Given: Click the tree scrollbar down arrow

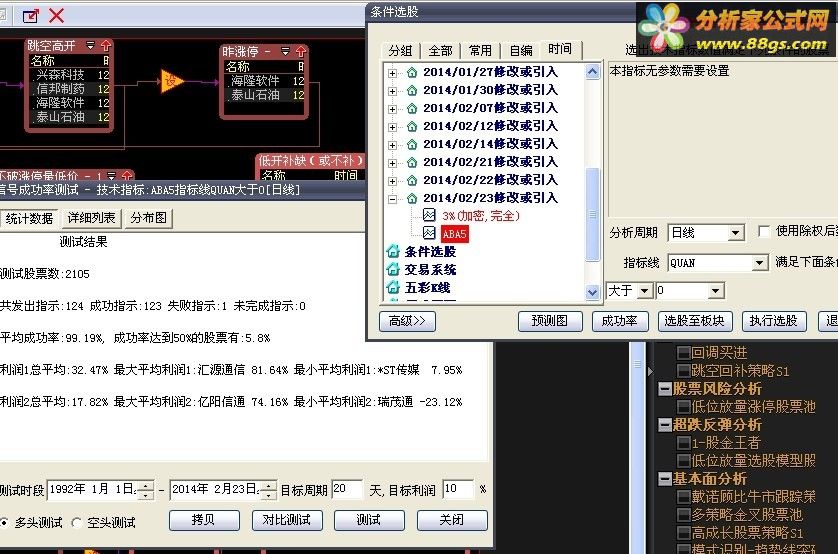Looking at the screenshot, I should 592,292.
